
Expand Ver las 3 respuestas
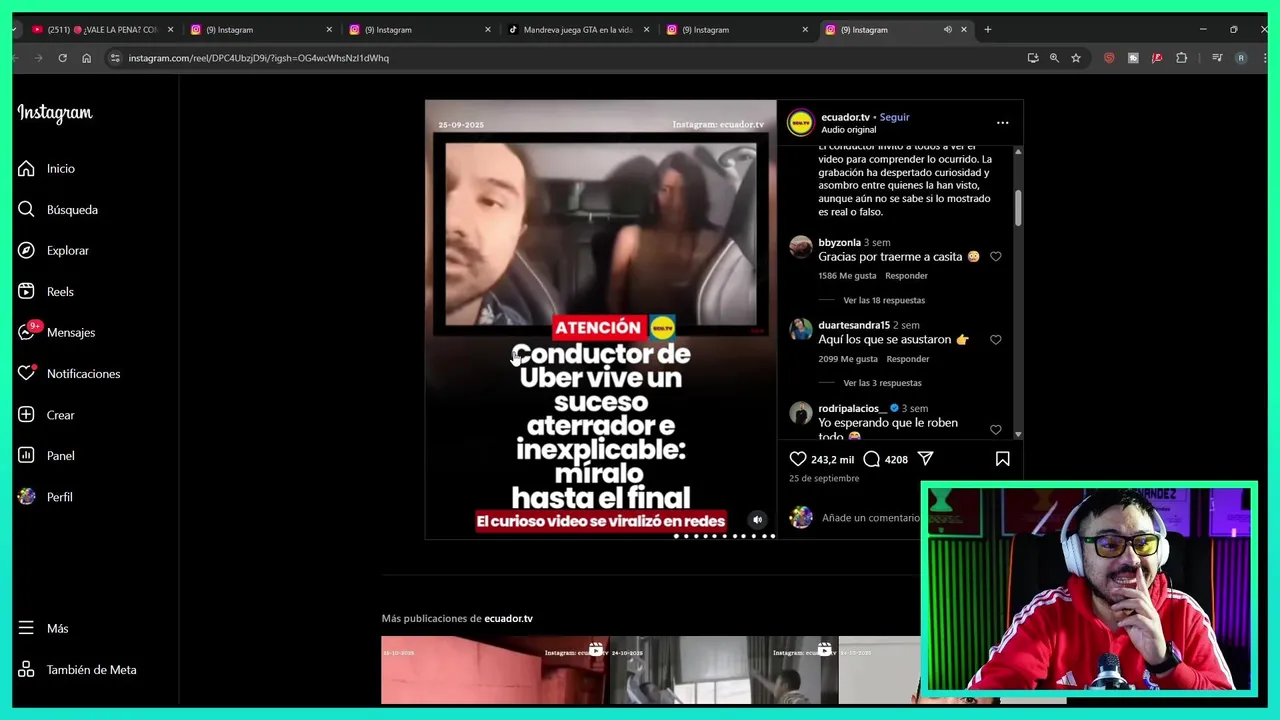click(x=882, y=383)
